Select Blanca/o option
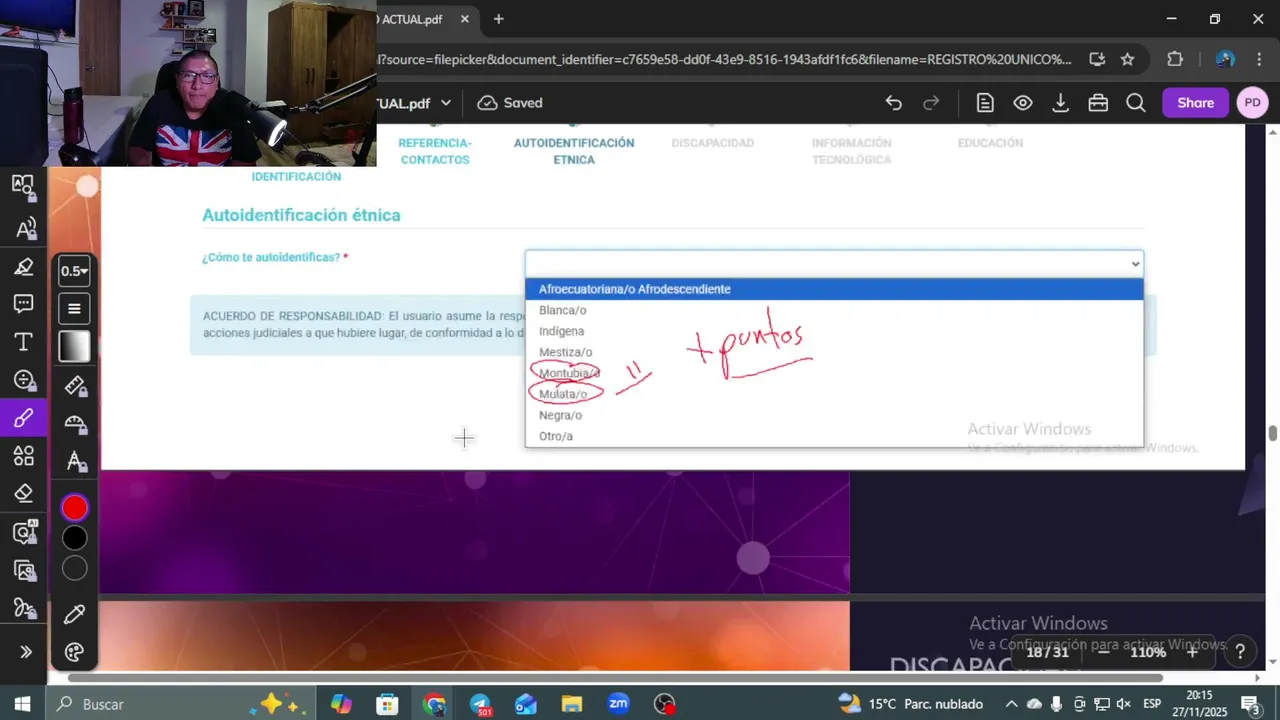 (x=834, y=310)
